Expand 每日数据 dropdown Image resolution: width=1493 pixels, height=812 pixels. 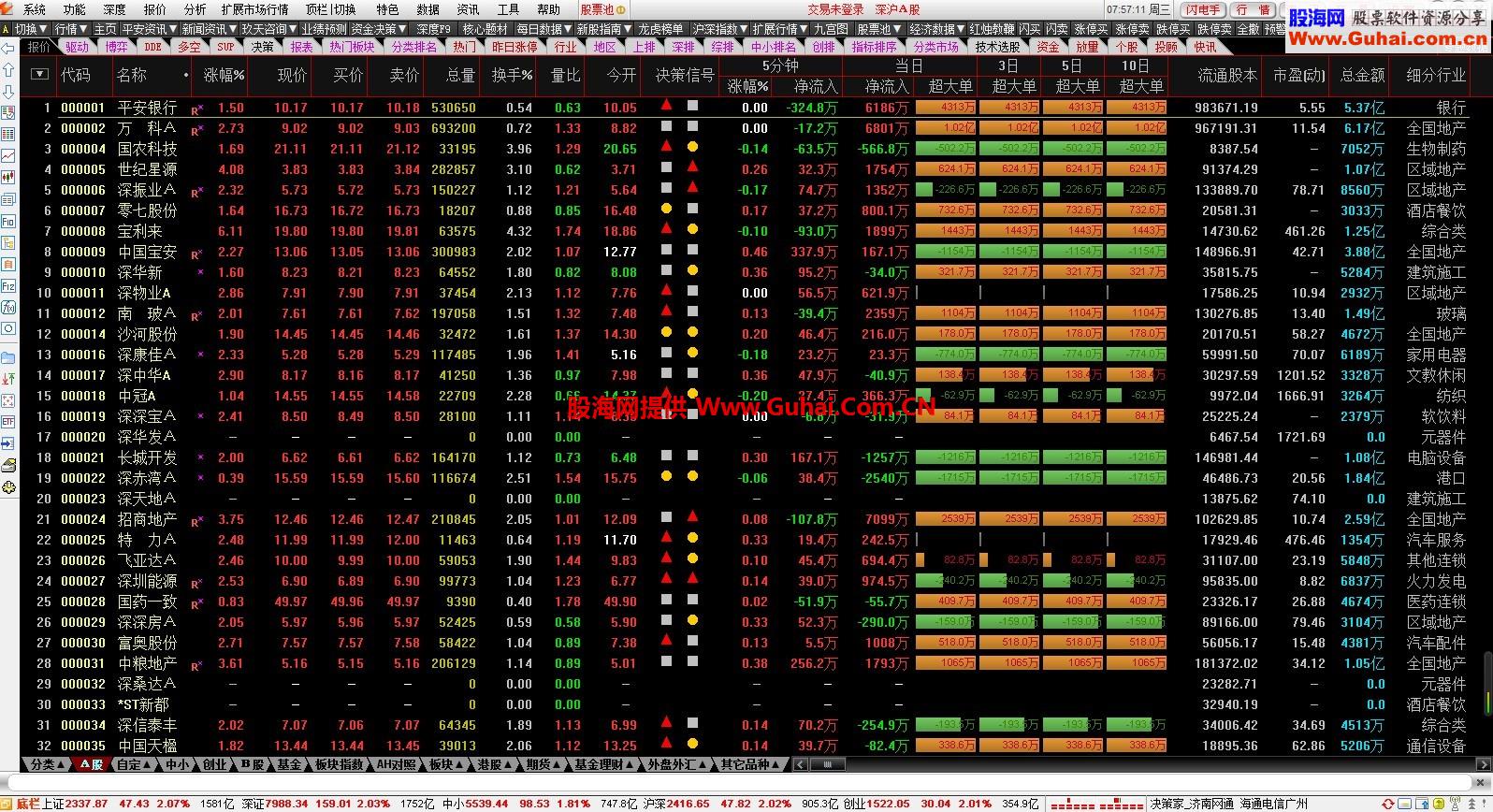point(544,29)
